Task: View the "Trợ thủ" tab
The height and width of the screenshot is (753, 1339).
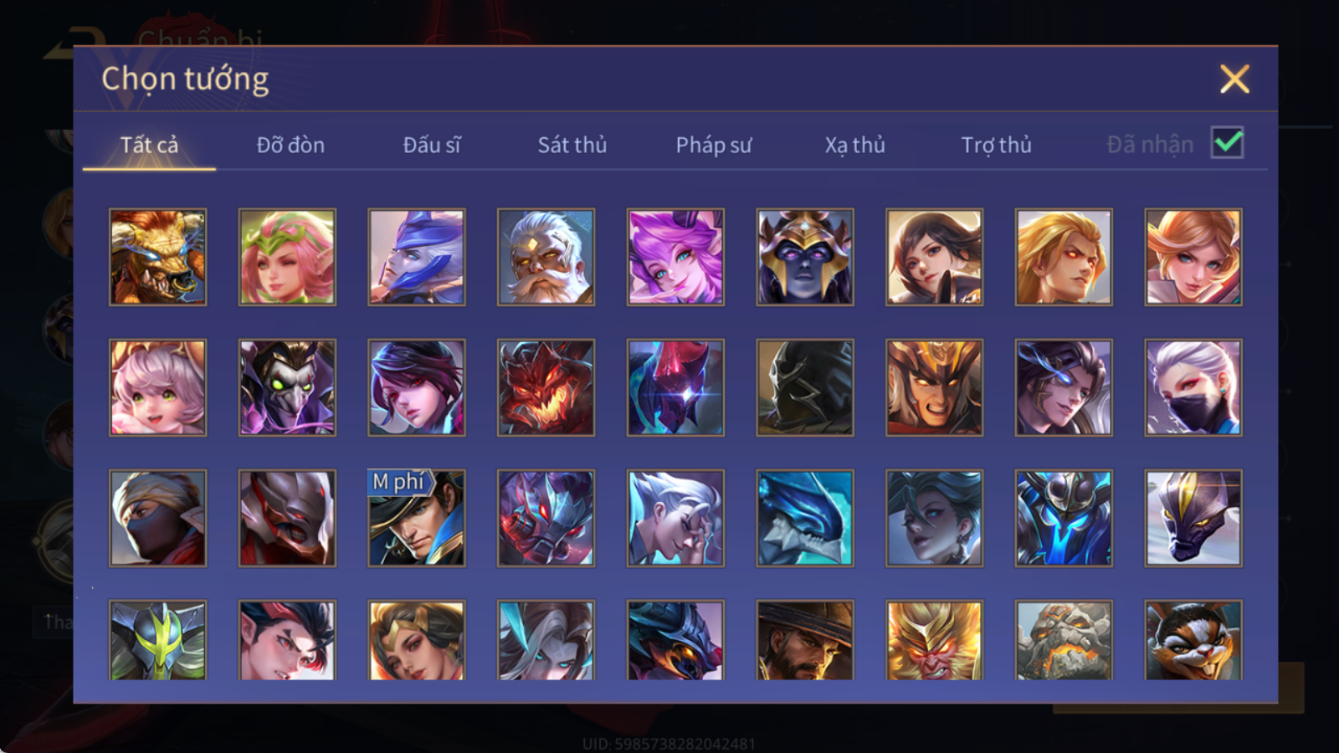Action: point(996,145)
